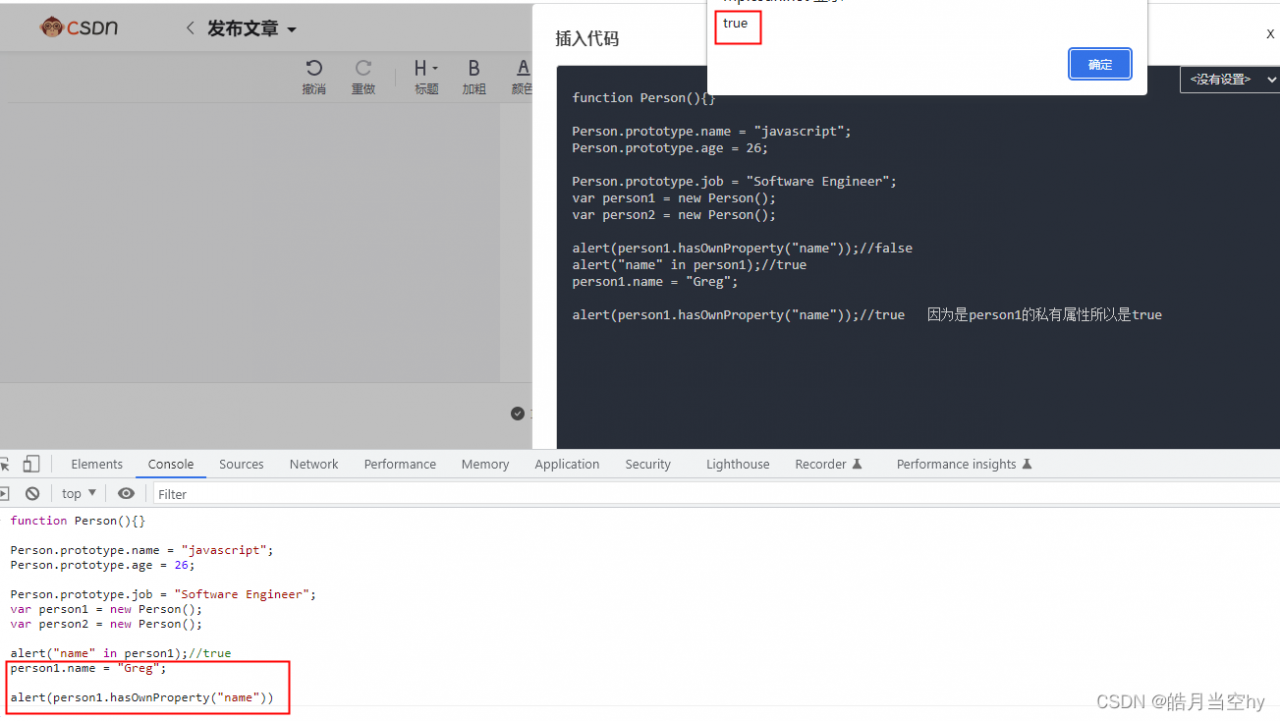Open the Performance insights tab

coord(964,464)
